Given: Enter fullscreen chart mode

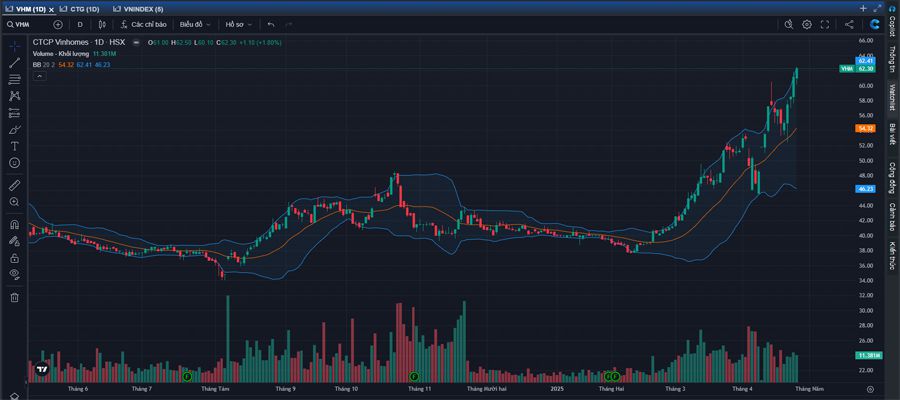Looking at the screenshot, I should 825,24.
